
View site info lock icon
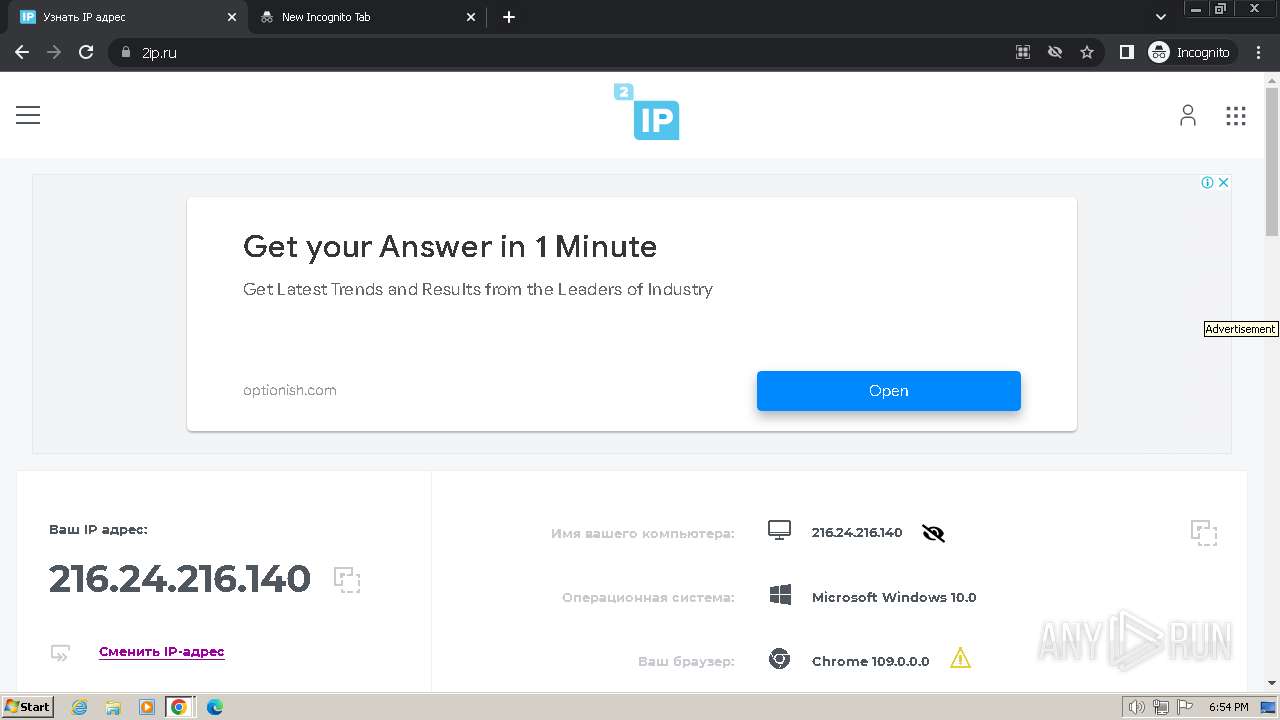click(x=125, y=52)
